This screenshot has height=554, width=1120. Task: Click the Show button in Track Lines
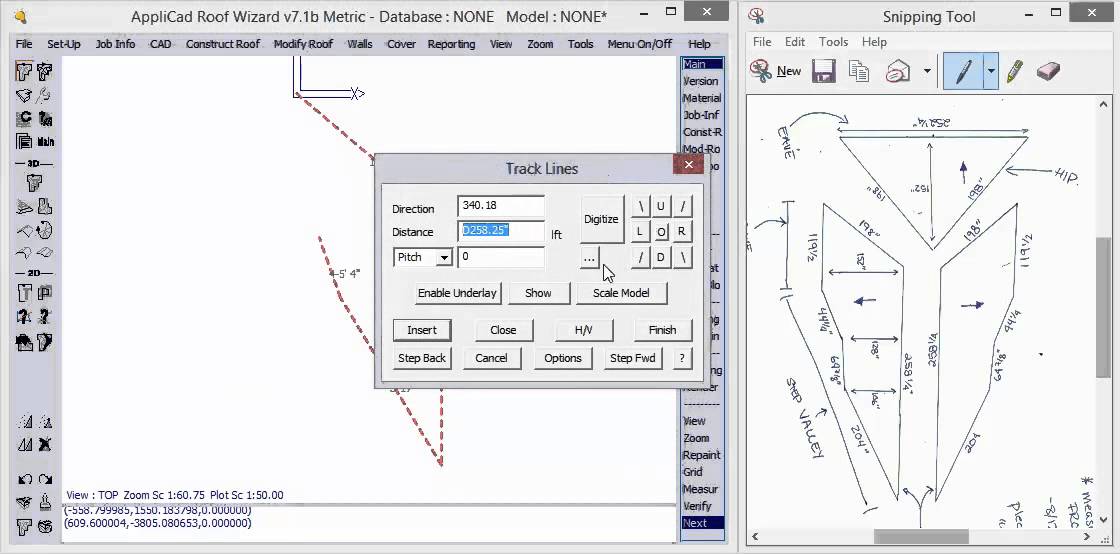[539, 293]
